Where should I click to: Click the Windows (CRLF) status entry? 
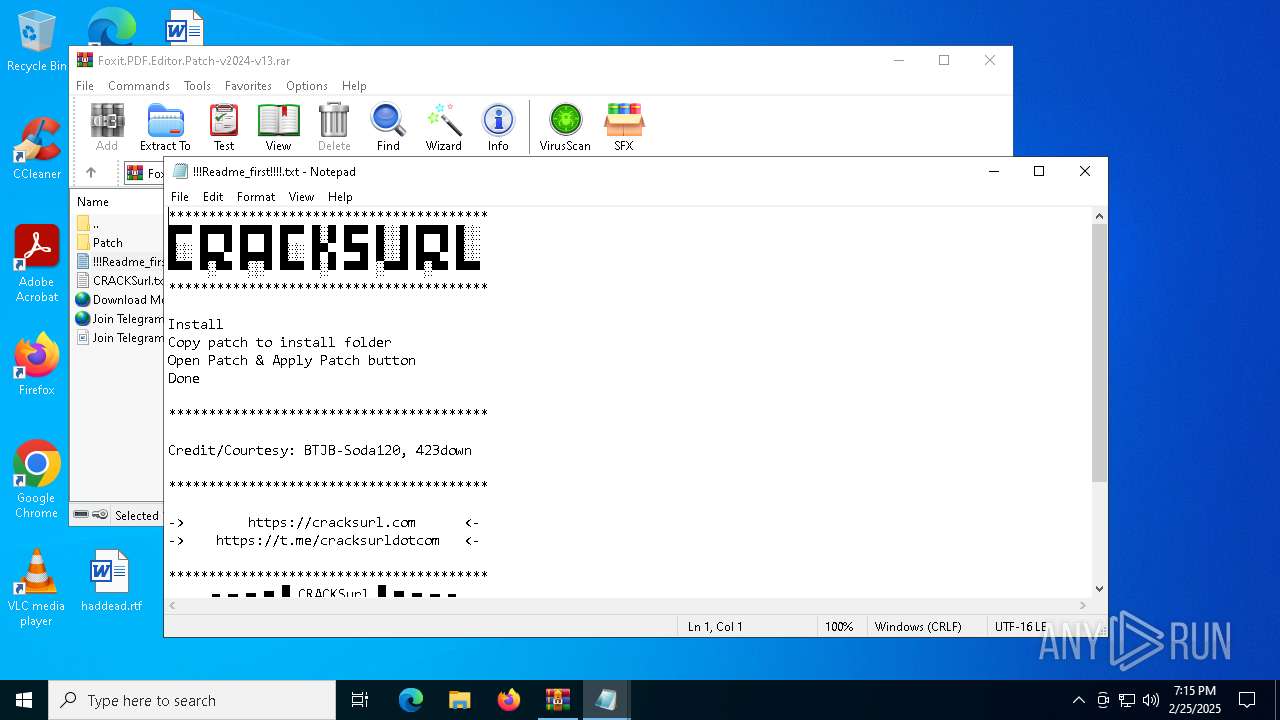tap(918, 627)
